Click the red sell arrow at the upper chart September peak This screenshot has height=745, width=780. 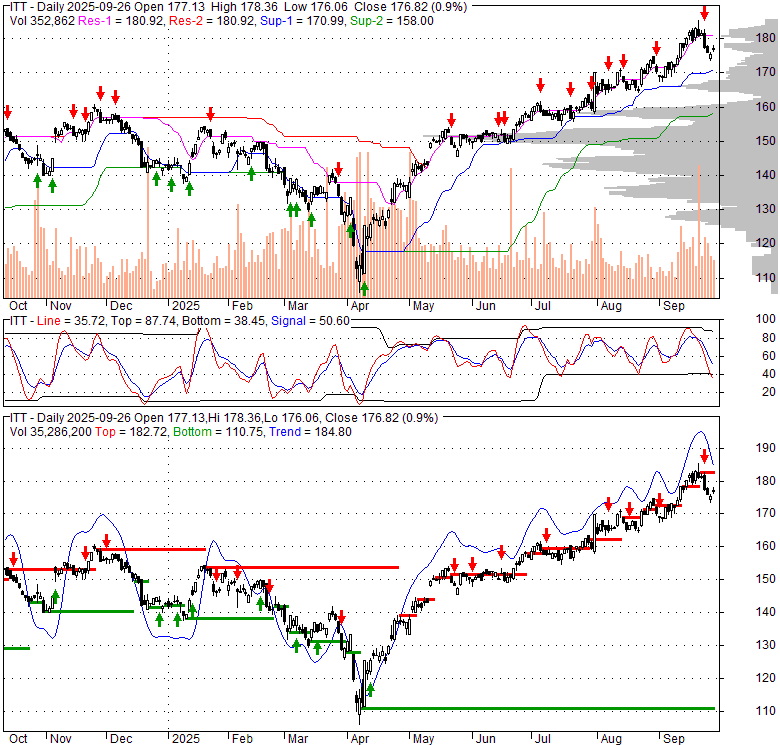[x=704, y=13]
